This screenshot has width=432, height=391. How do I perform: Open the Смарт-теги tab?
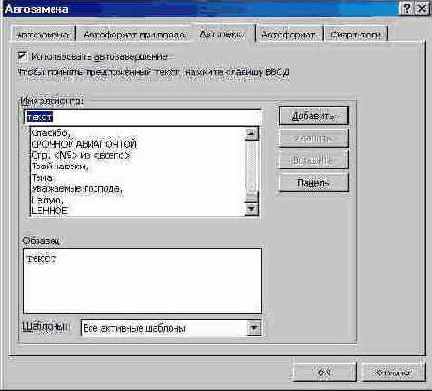[x=355, y=34]
